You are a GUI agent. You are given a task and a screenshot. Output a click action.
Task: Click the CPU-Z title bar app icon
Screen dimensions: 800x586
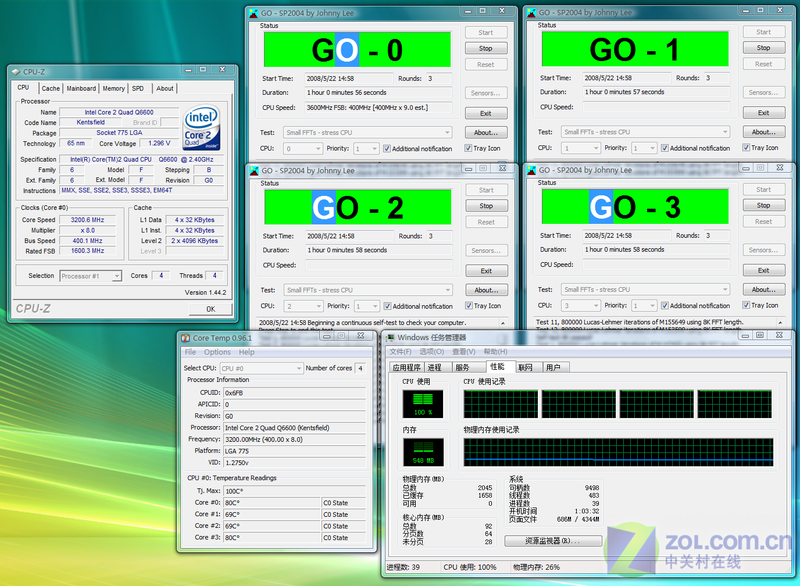click(x=16, y=72)
